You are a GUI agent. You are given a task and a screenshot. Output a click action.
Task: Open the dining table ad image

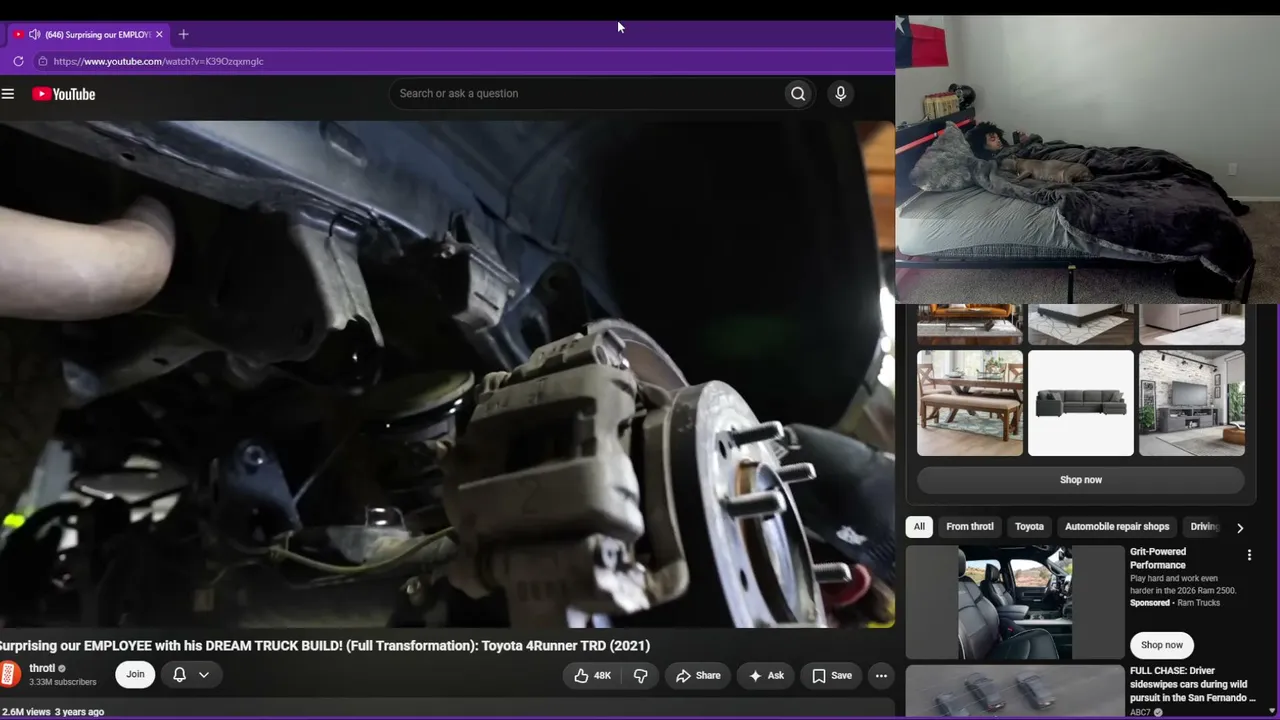click(970, 403)
